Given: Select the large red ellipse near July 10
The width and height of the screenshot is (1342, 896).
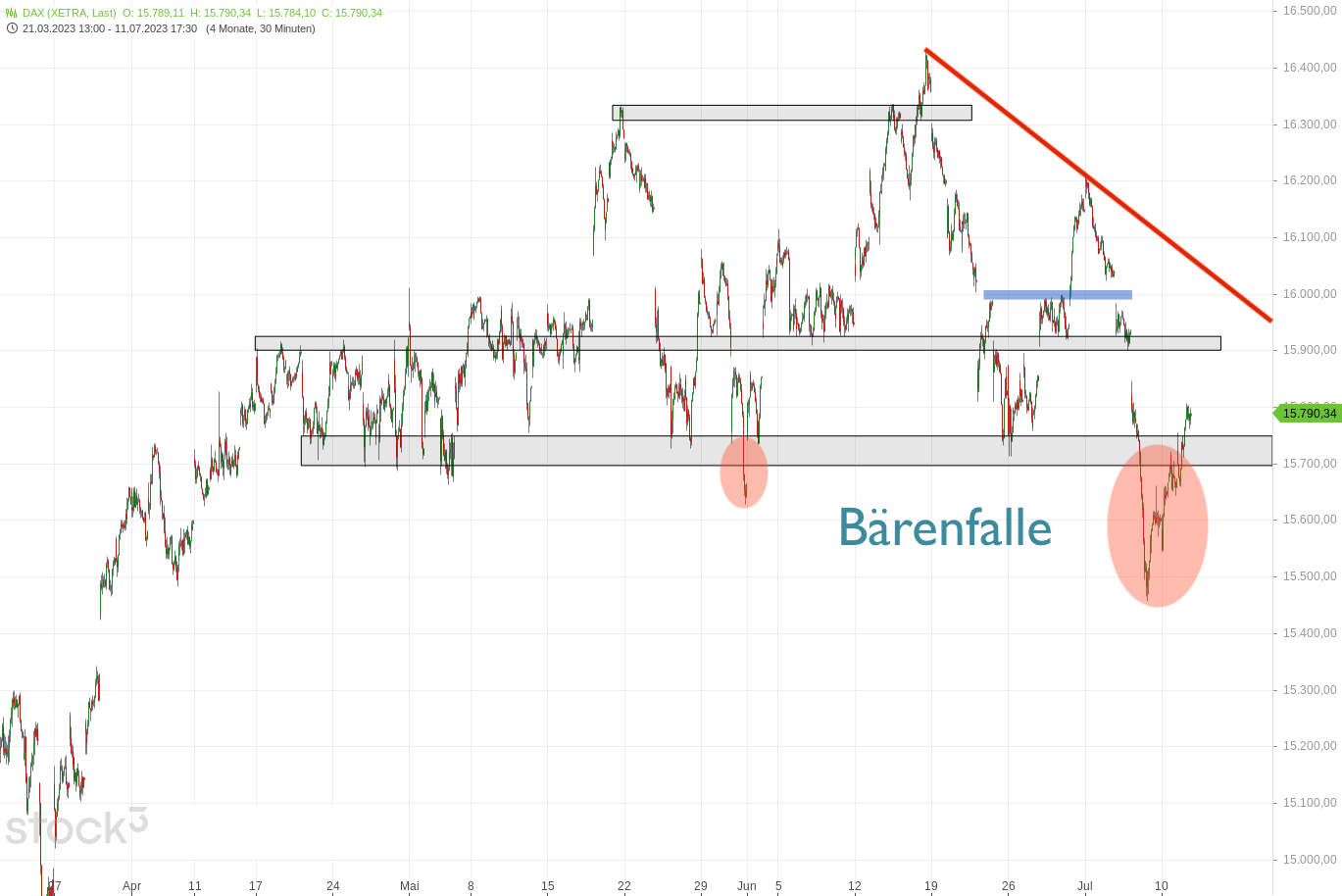Looking at the screenshot, I should 1157,526.
